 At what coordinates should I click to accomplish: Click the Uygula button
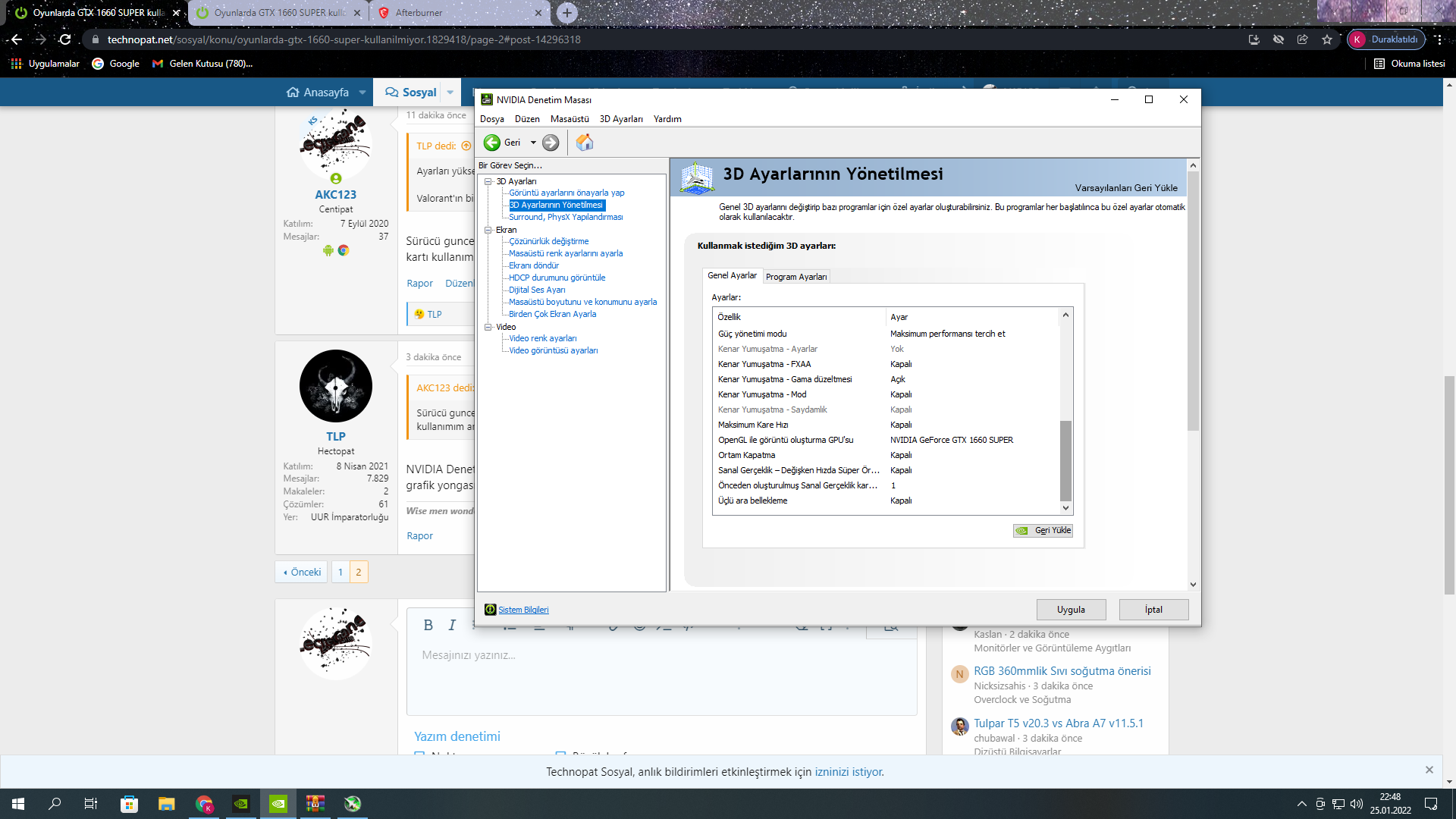point(1070,610)
